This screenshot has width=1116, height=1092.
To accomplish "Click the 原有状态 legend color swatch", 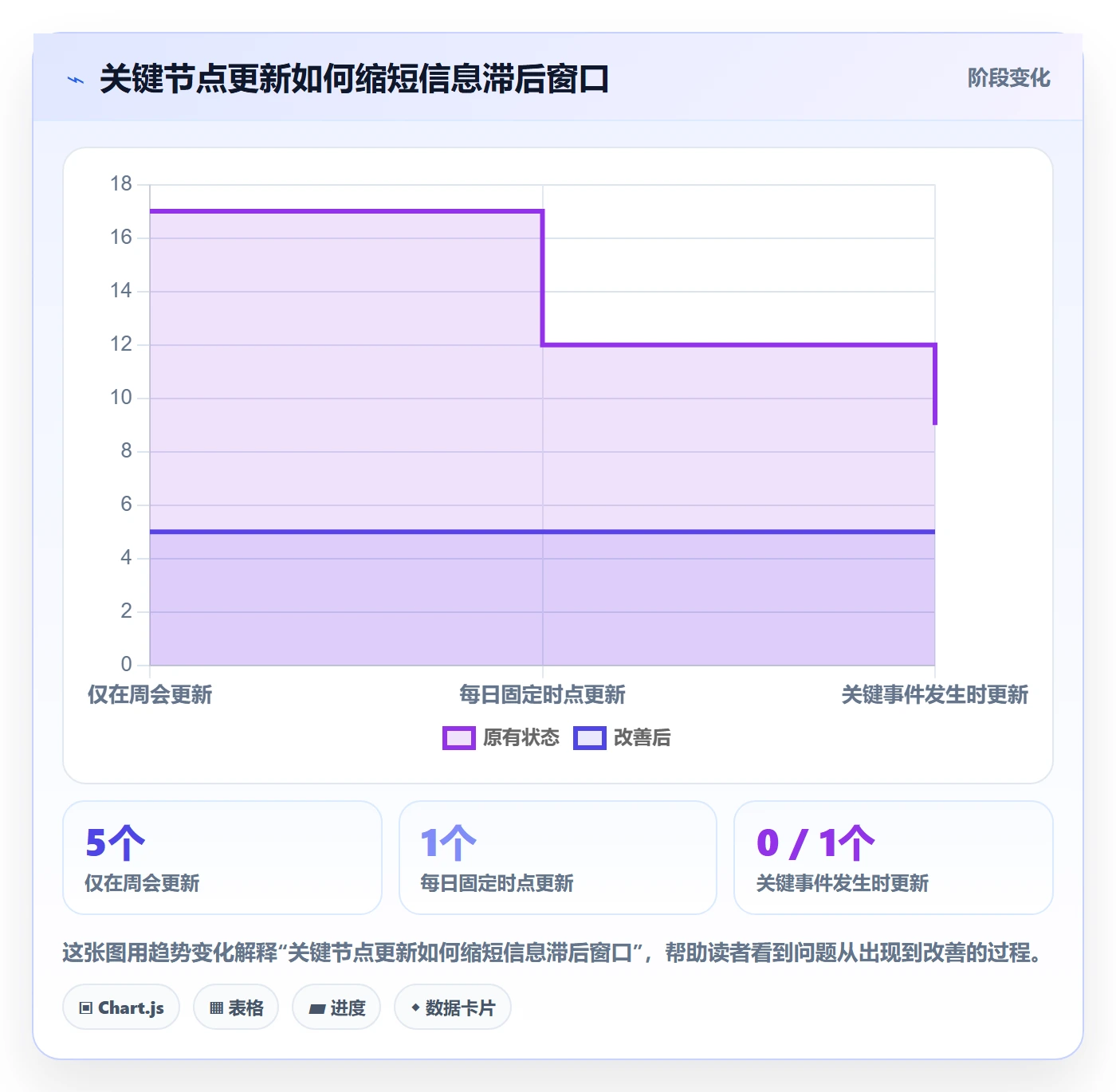I will click(459, 738).
